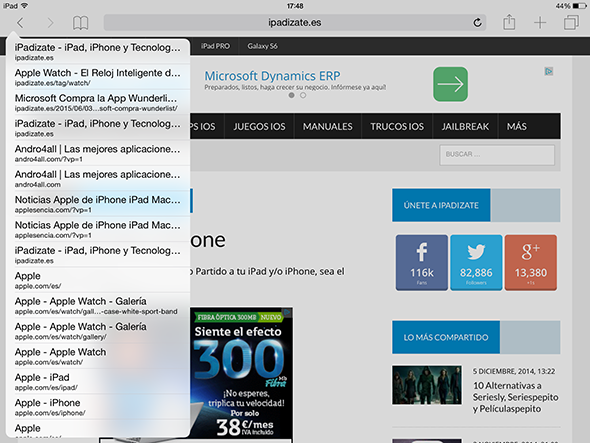Click the Facebook 116k fans button
This screenshot has height=443, width=590.
tap(422, 262)
